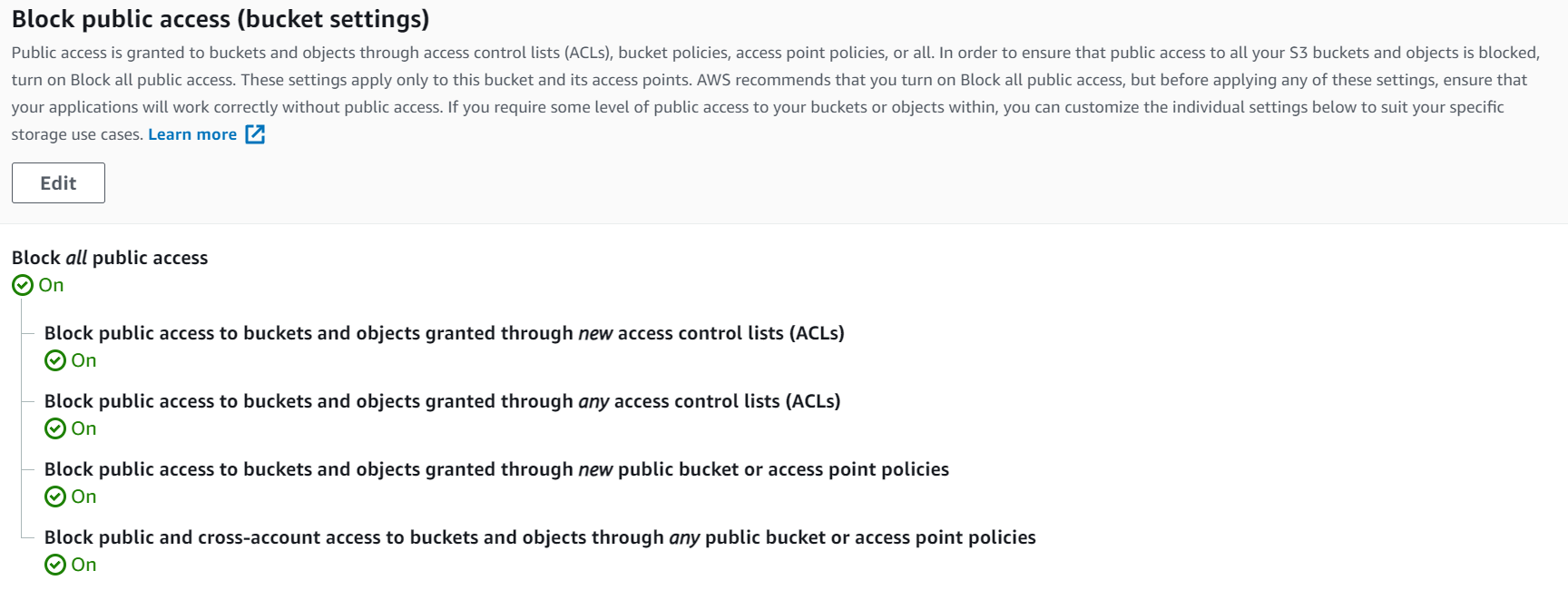This screenshot has width=1568, height=600.
Task: Click the On status for any ACLs setting
Action: tap(83, 428)
